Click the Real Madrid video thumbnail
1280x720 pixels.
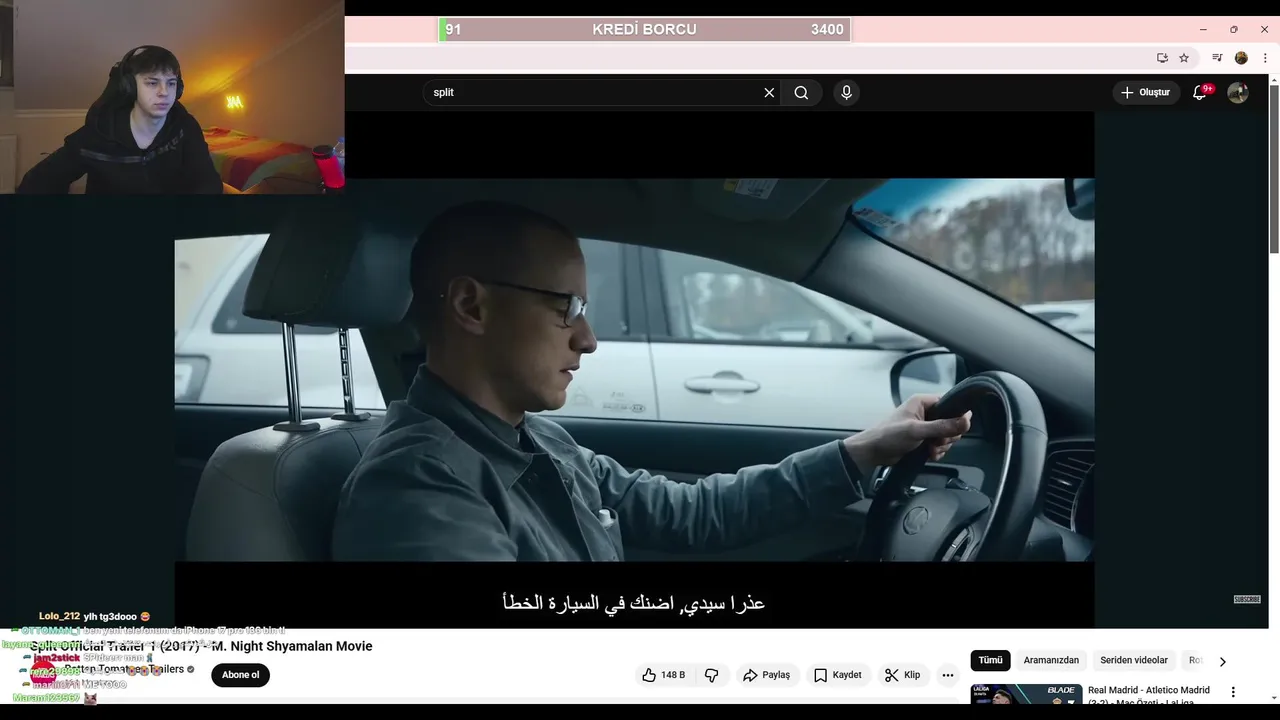pos(1026,694)
